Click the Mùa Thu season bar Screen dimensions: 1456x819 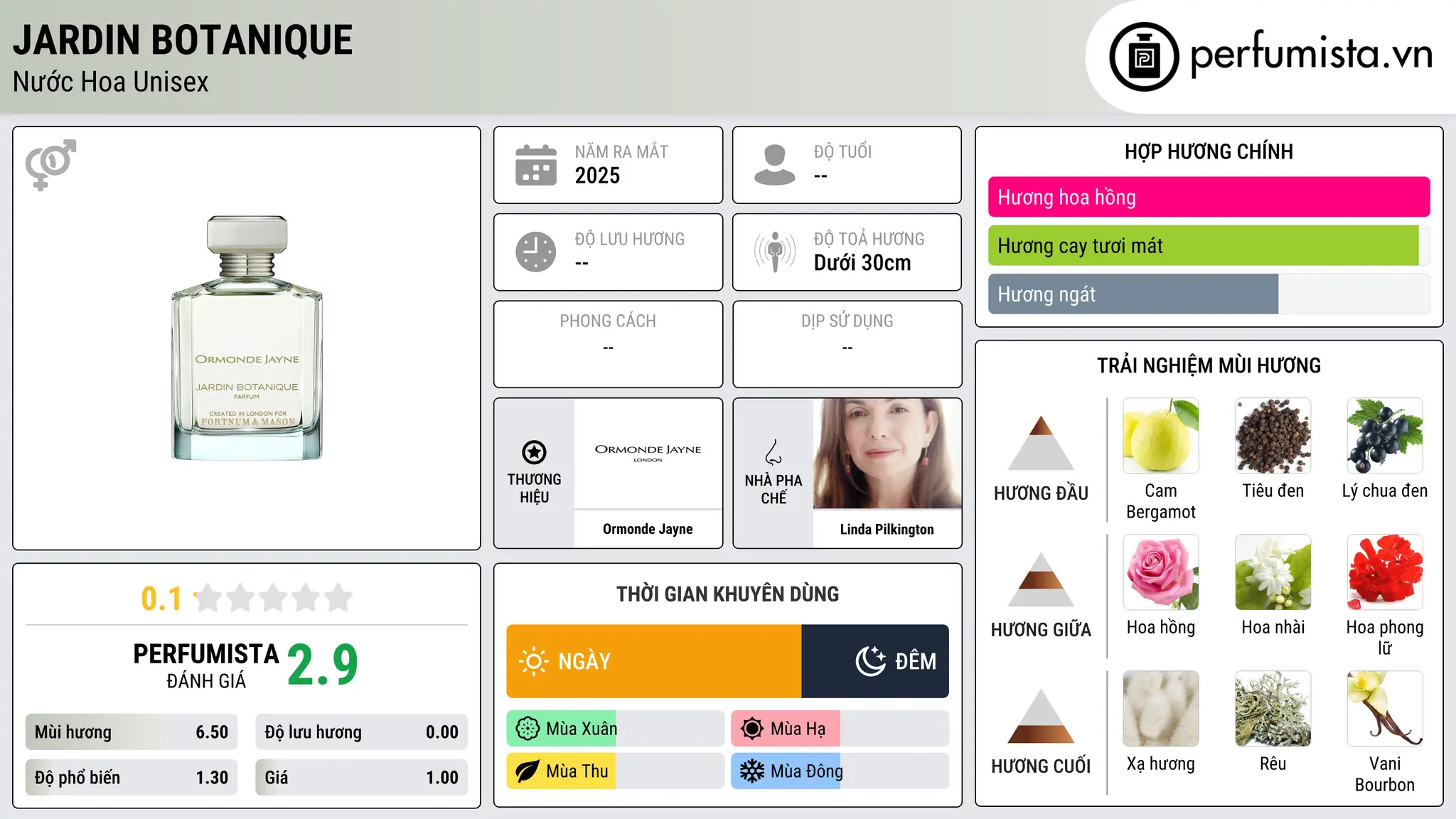[616, 771]
